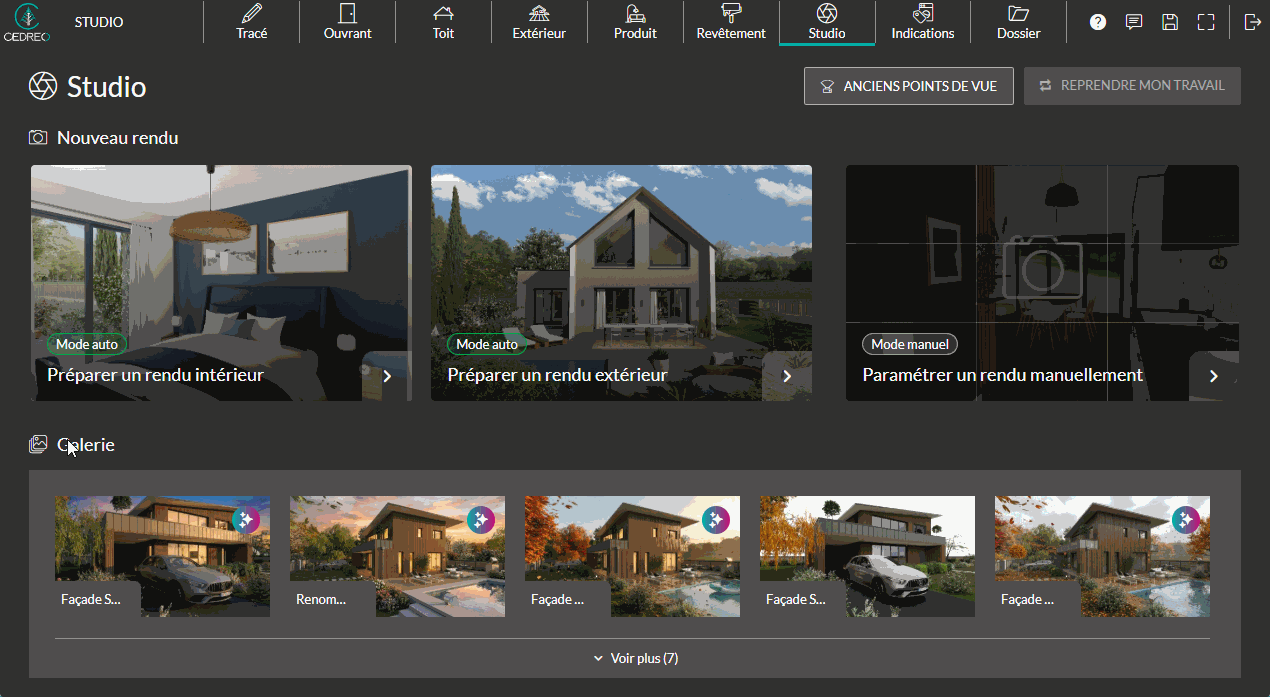This screenshot has height=697, width=1270.
Task: Click AI sparkle badge on last gallery thumbnail
Action: click(x=1186, y=520)
